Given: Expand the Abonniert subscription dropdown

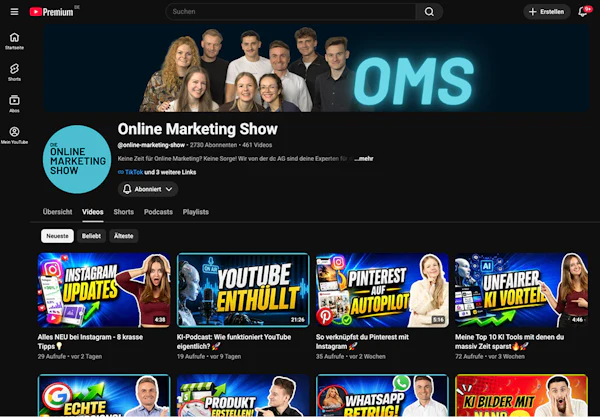Looking at the screenshot, I should [x=148, y=189].
